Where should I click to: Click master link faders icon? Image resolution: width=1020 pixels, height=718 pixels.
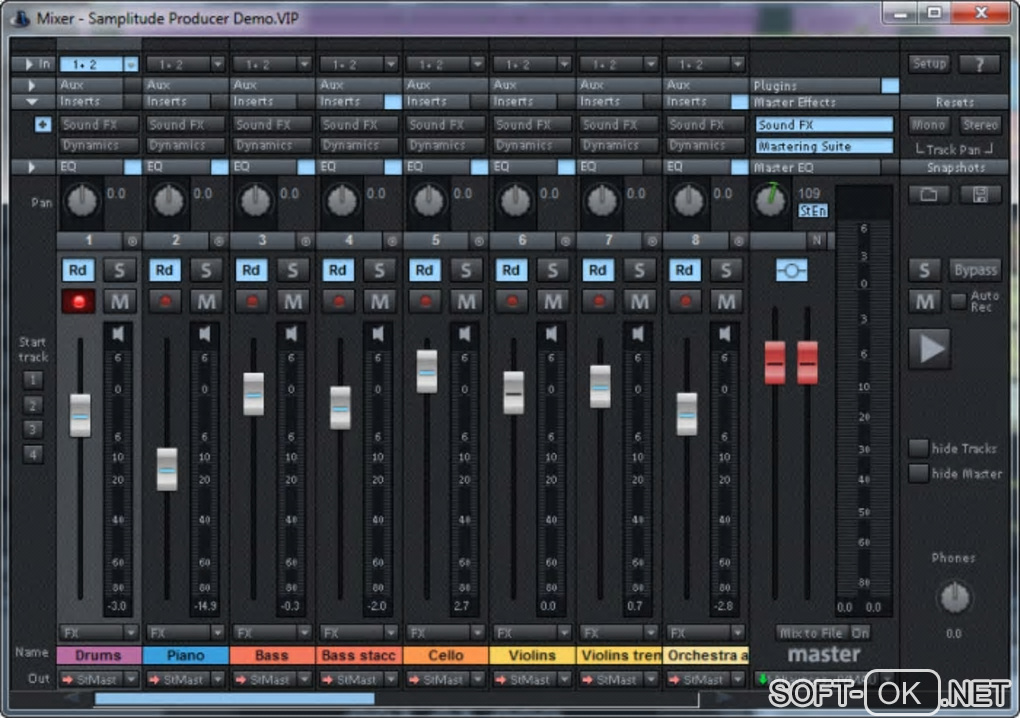pyautogui.click(x=792, y=270)
